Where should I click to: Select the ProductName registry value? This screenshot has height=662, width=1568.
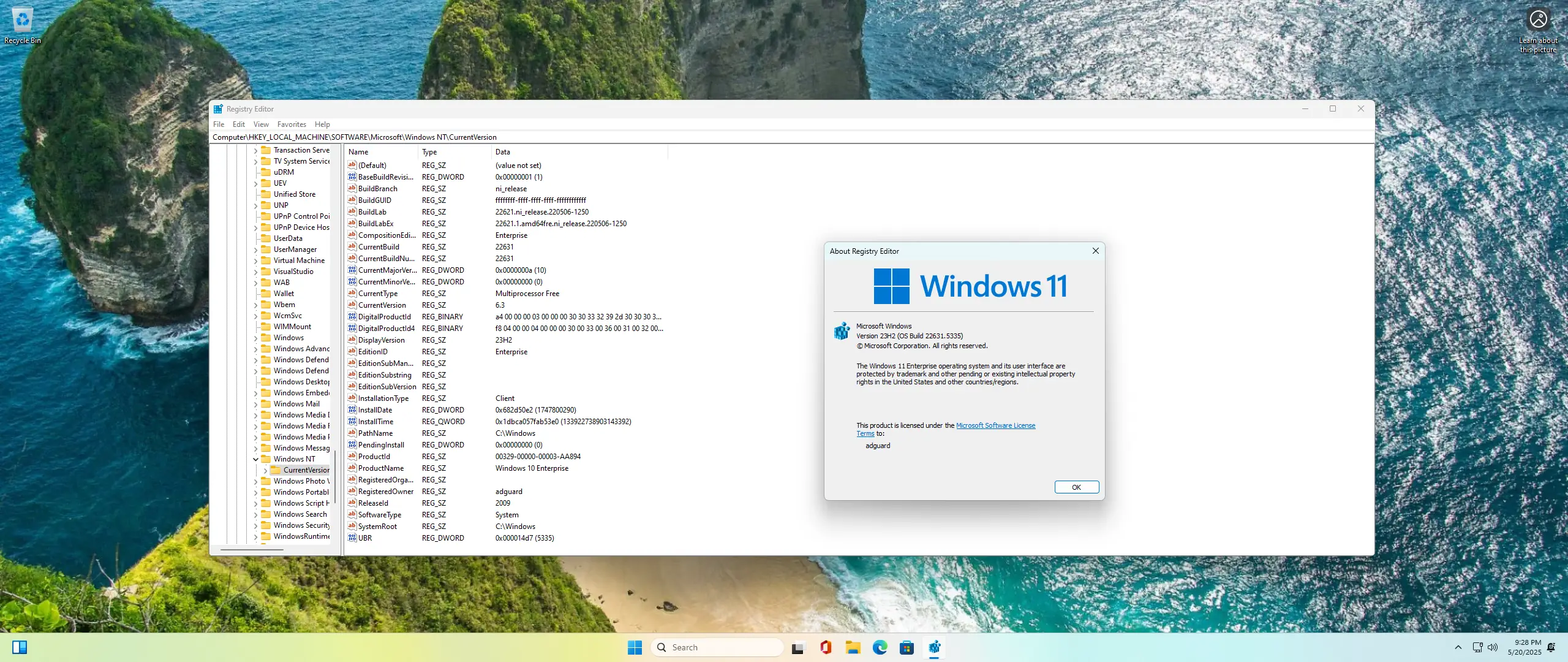(380, 468)
